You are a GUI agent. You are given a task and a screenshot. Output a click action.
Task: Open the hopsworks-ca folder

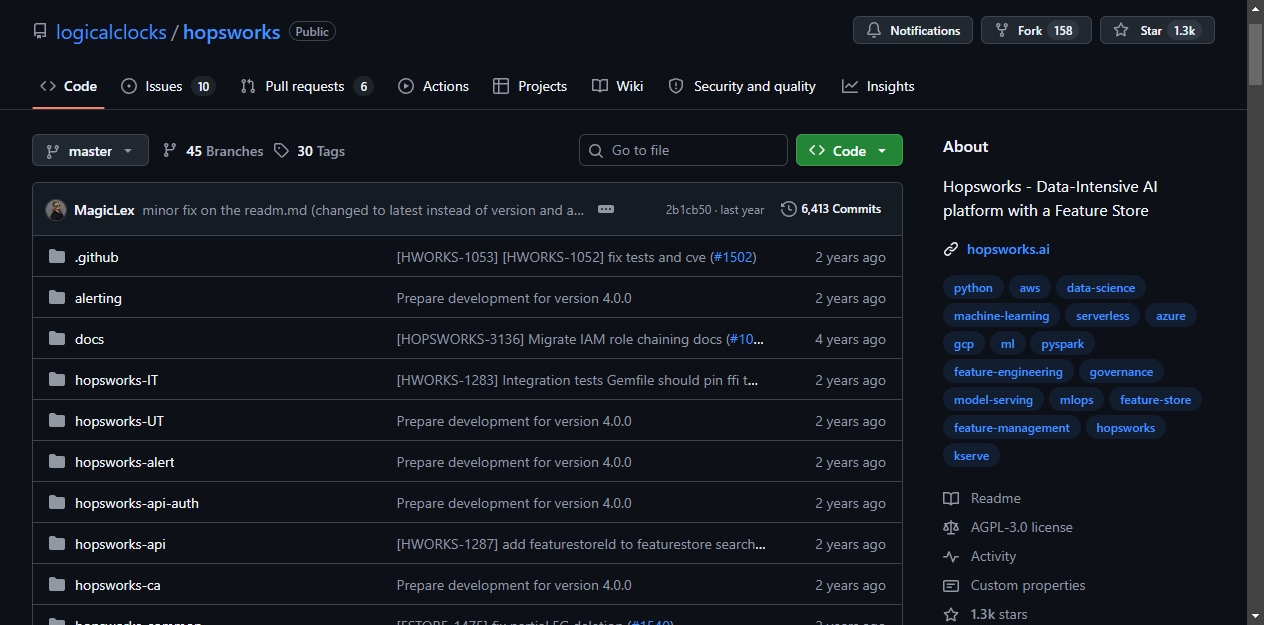pyautogui.click(x=117, y=585)
